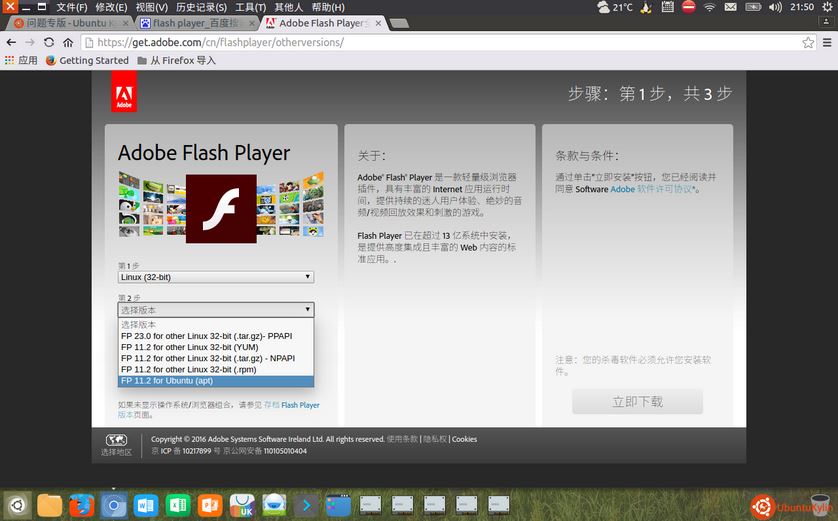This screenshot has width=838, height=521.
Task: Select the 选择版本 placeholder option in list
Action: click(216, 324)
